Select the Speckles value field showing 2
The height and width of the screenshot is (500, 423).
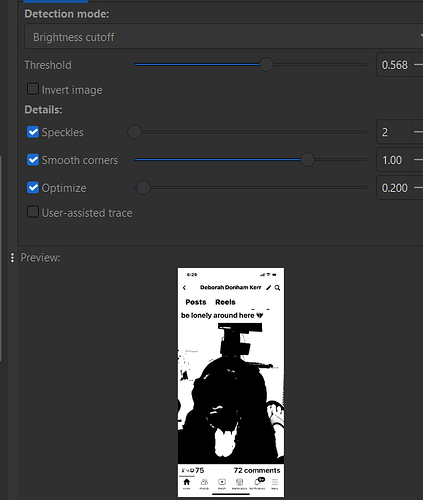pyautogui.click(x=395, y=132)
